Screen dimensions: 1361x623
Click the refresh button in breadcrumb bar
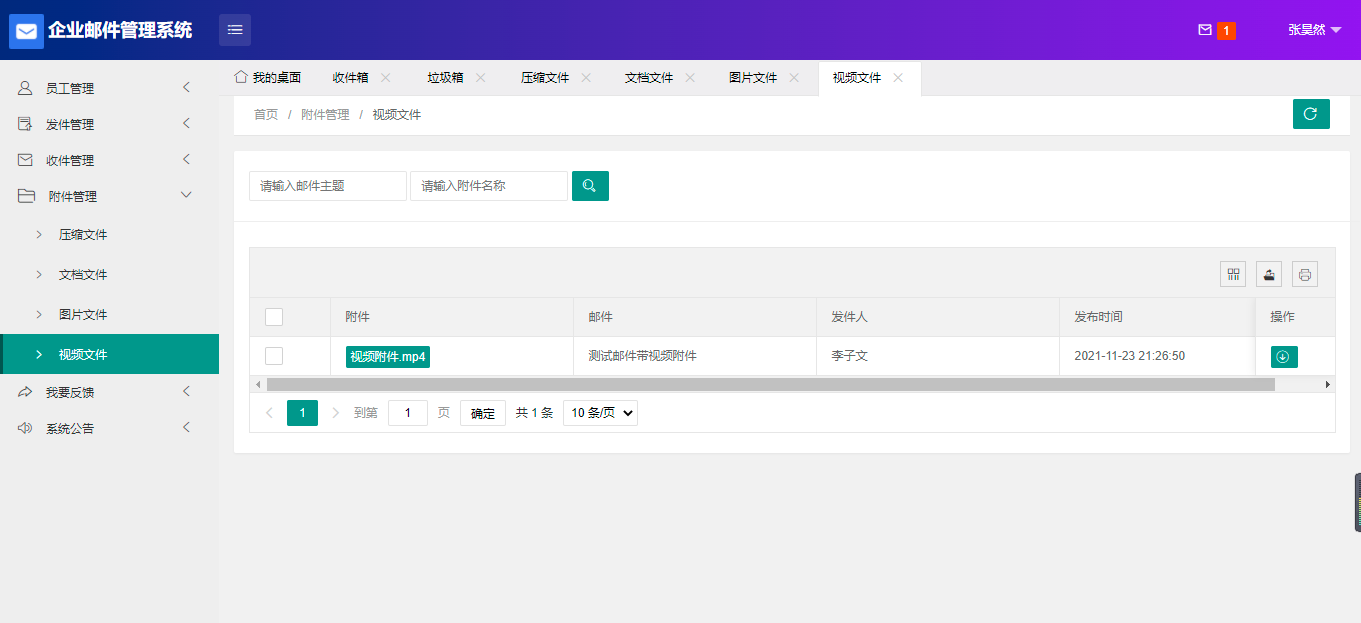click(x=1311, y=114)
